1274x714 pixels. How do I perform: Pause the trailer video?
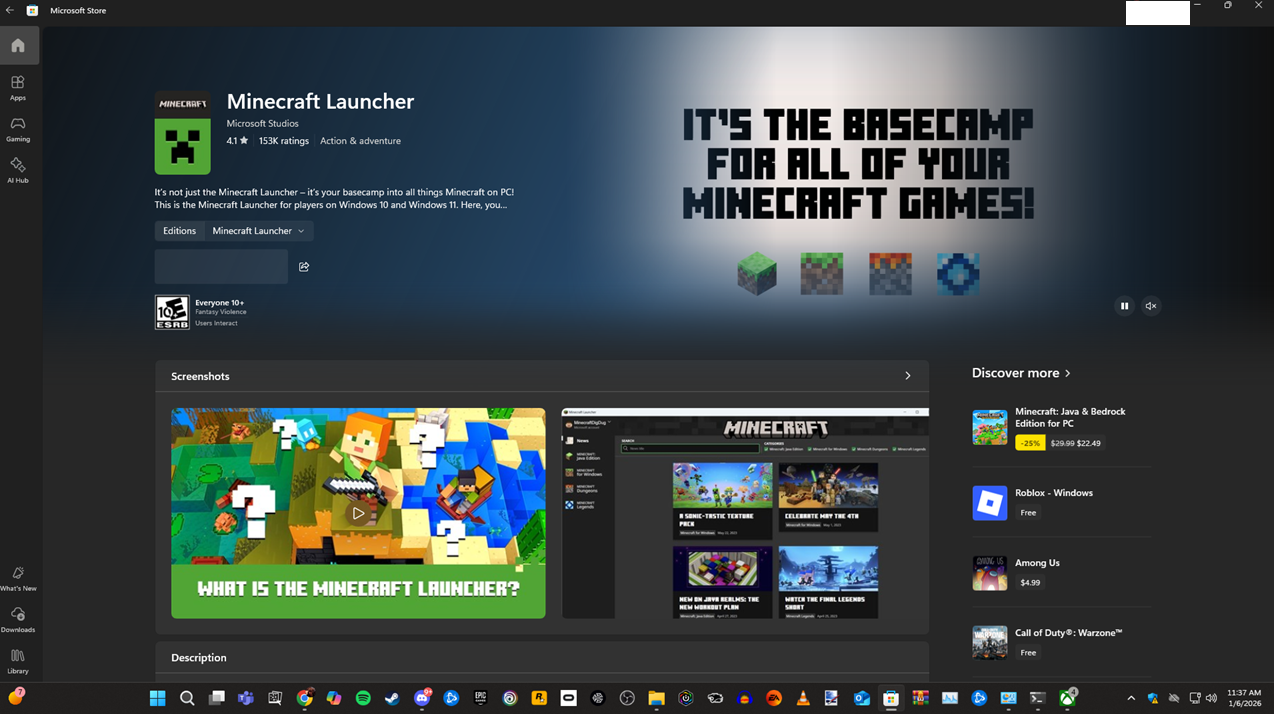coord(1124,306)
